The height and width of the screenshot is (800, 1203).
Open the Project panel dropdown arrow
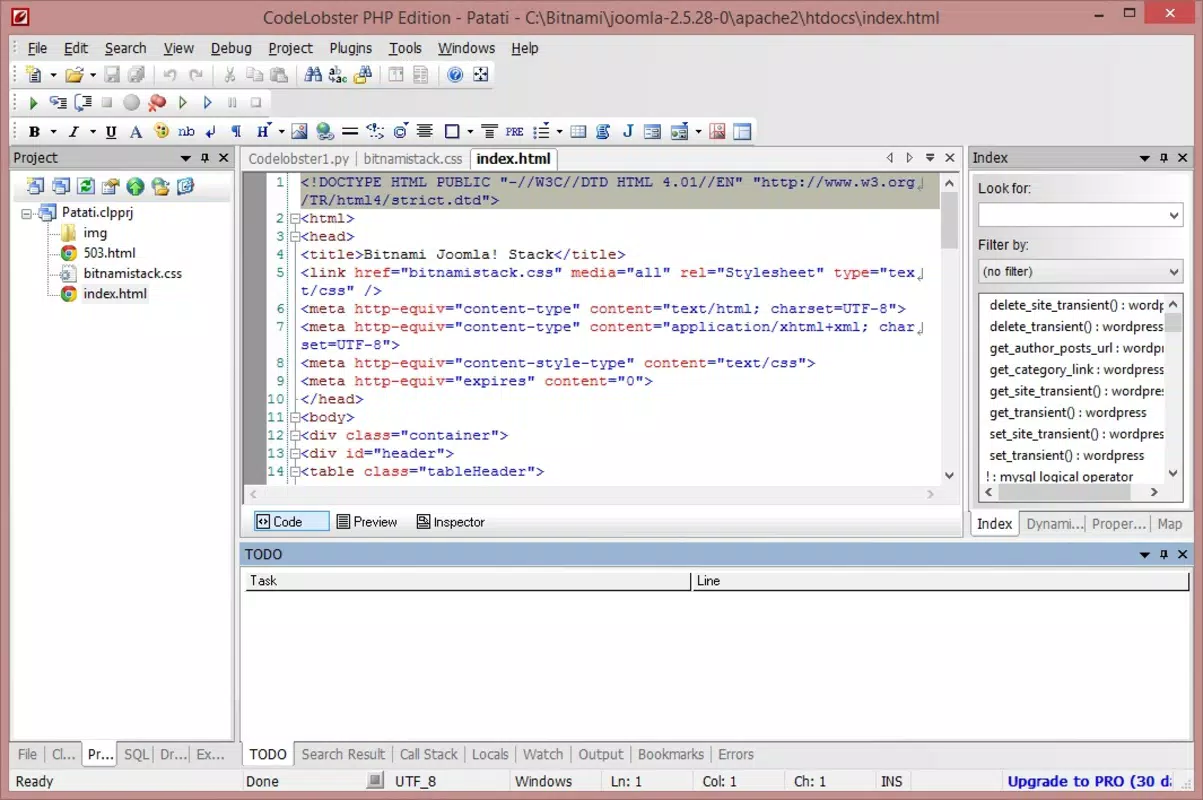pos(186,158)
